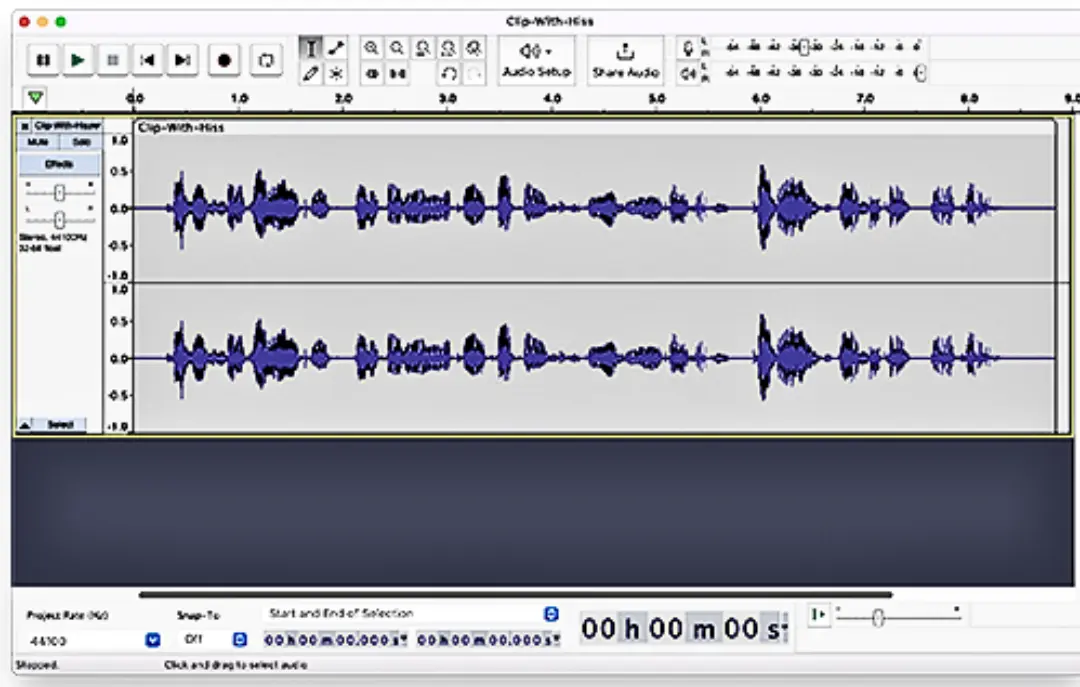Skip to end of the track

[x=182, y=60]
